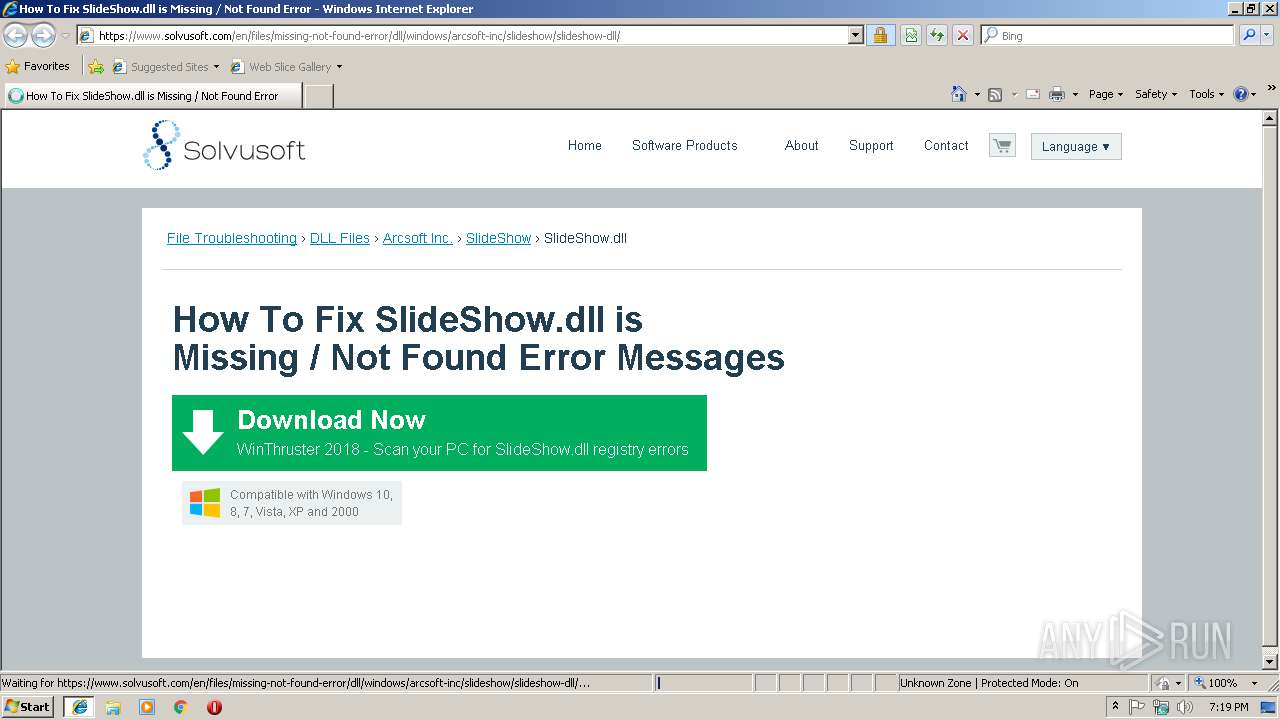This screenshot has width=1280, height=720.
Task: Expand the address bar URL dropdown
Action: 855,35
